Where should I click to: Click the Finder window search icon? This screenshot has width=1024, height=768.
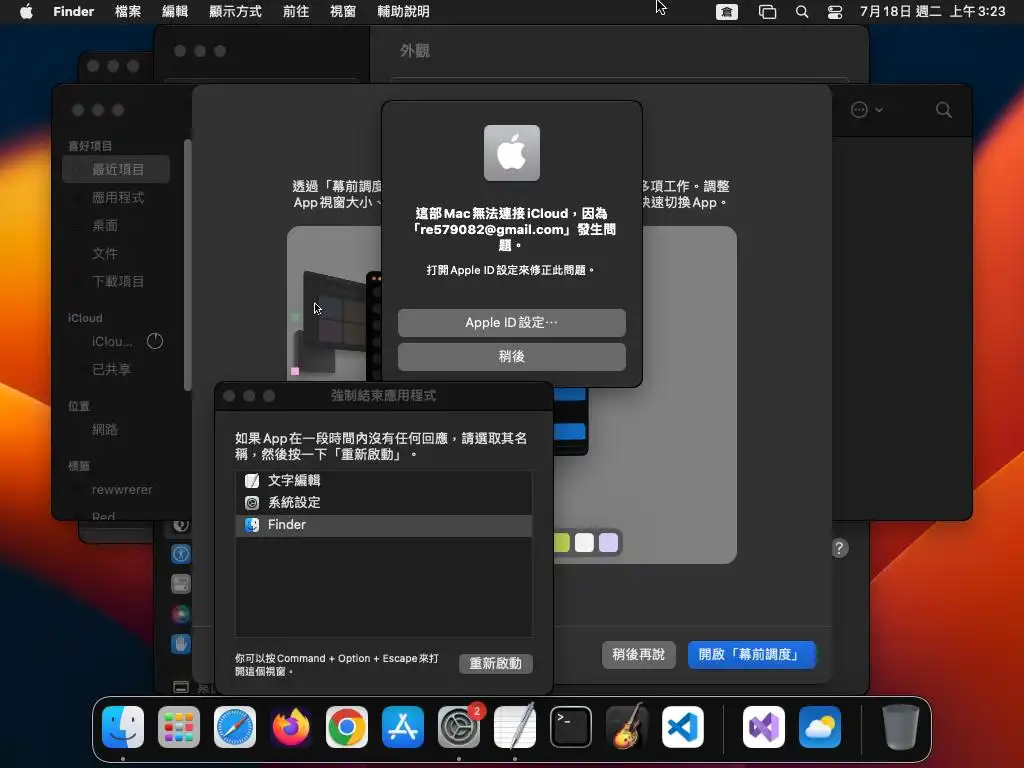click(944, 110)
